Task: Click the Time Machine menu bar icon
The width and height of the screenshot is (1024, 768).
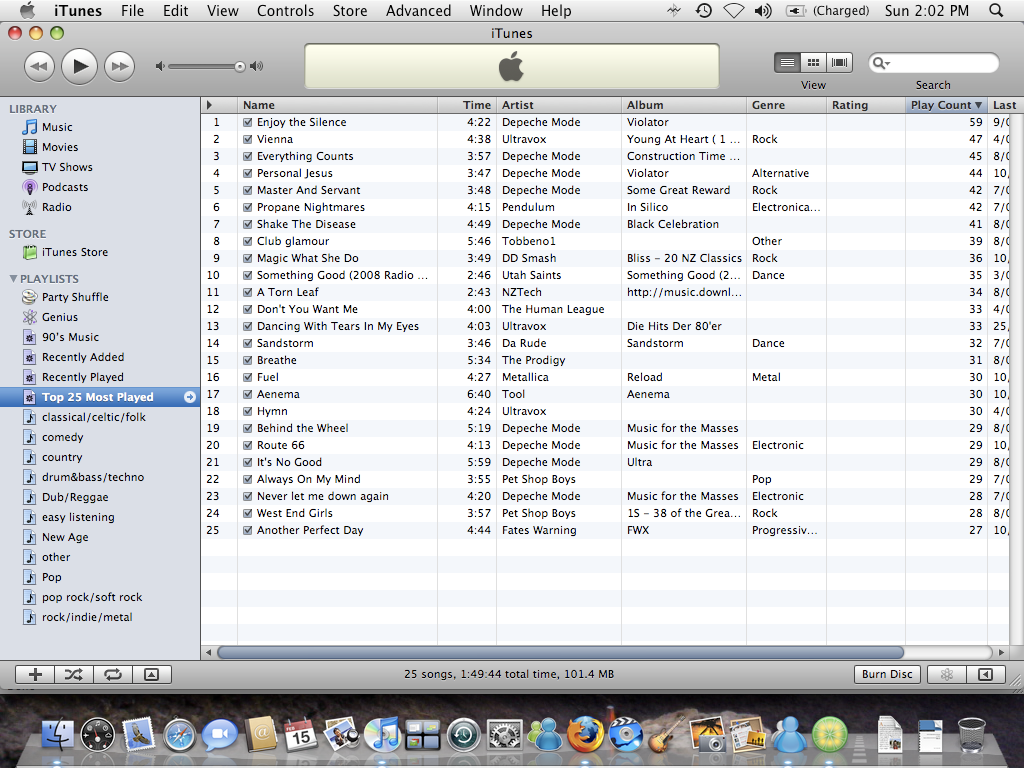Action: point(703,10)
